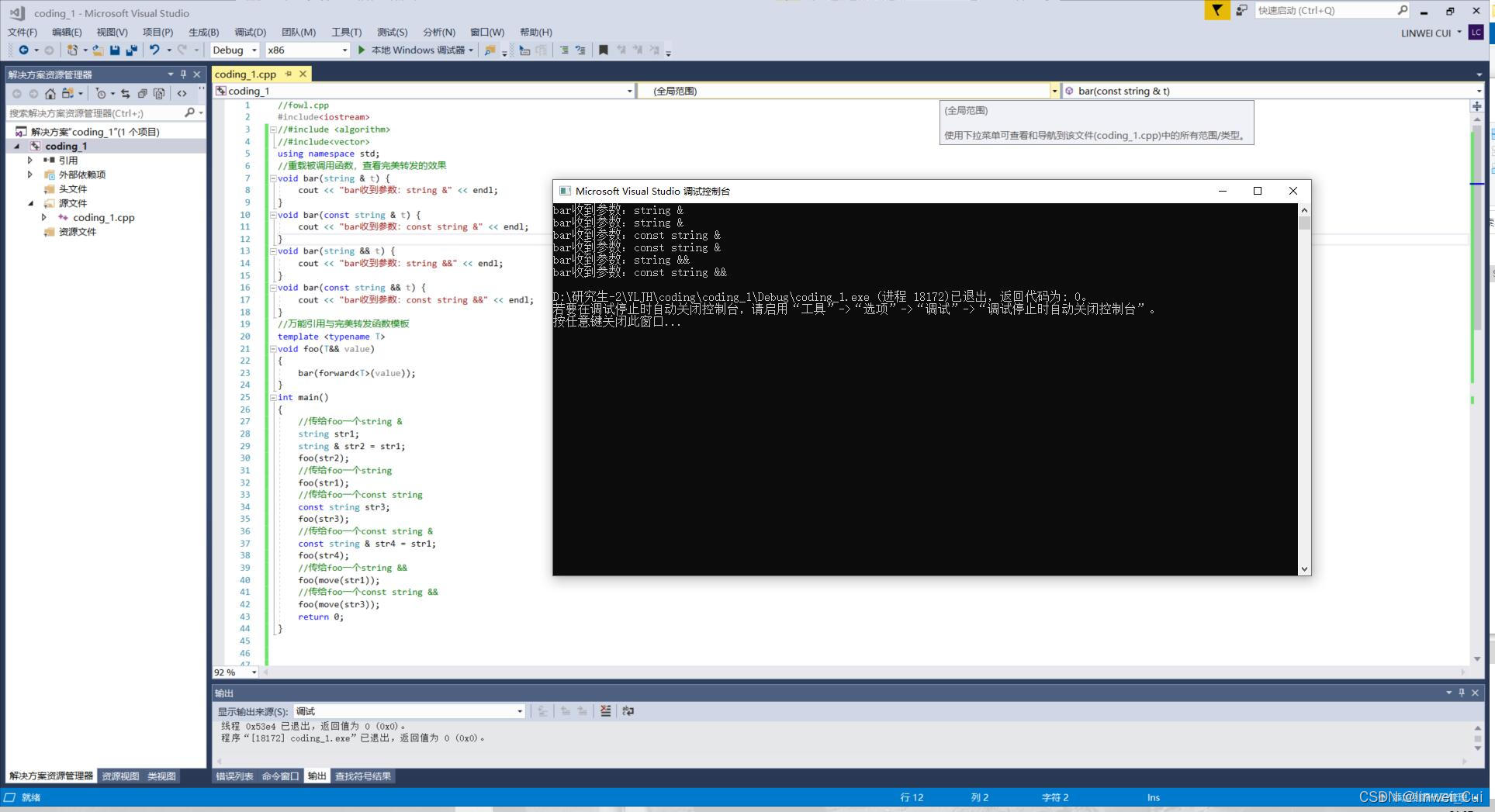Screen dimensions: 1495x812
Task: Click the Find in Files toolbar icon
Action: (x=490, y=50)
